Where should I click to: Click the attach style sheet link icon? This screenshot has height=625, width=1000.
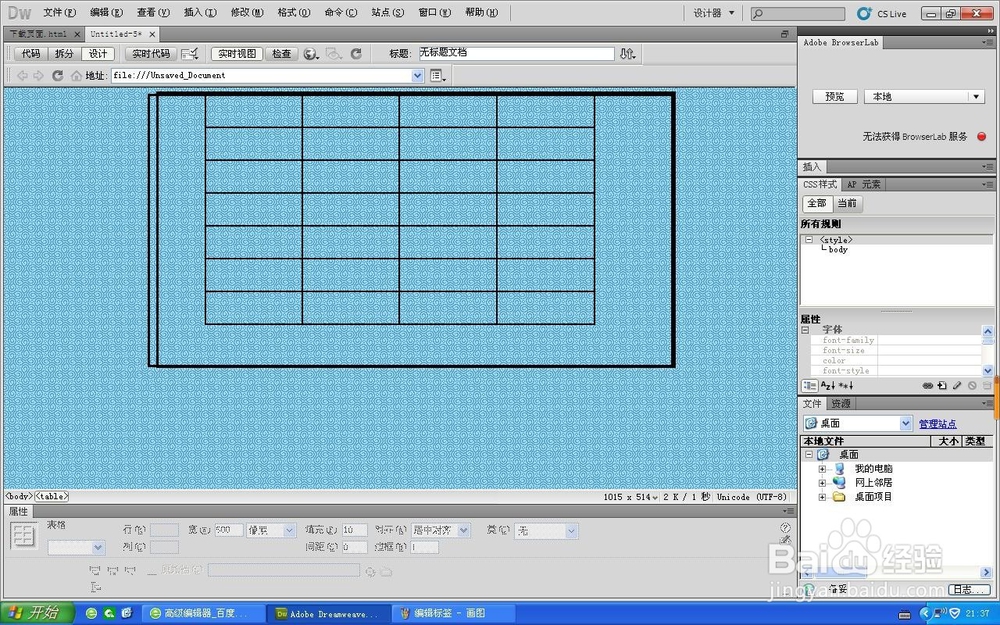[928, 385]
